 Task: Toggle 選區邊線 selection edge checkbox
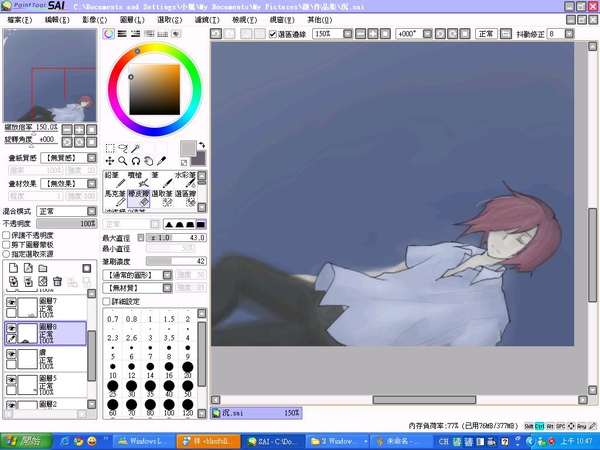tap(273, 34)
